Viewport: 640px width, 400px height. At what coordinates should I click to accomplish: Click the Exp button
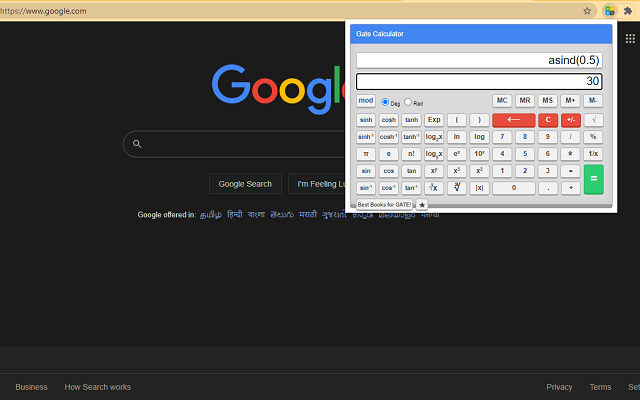tap(434, 120)
